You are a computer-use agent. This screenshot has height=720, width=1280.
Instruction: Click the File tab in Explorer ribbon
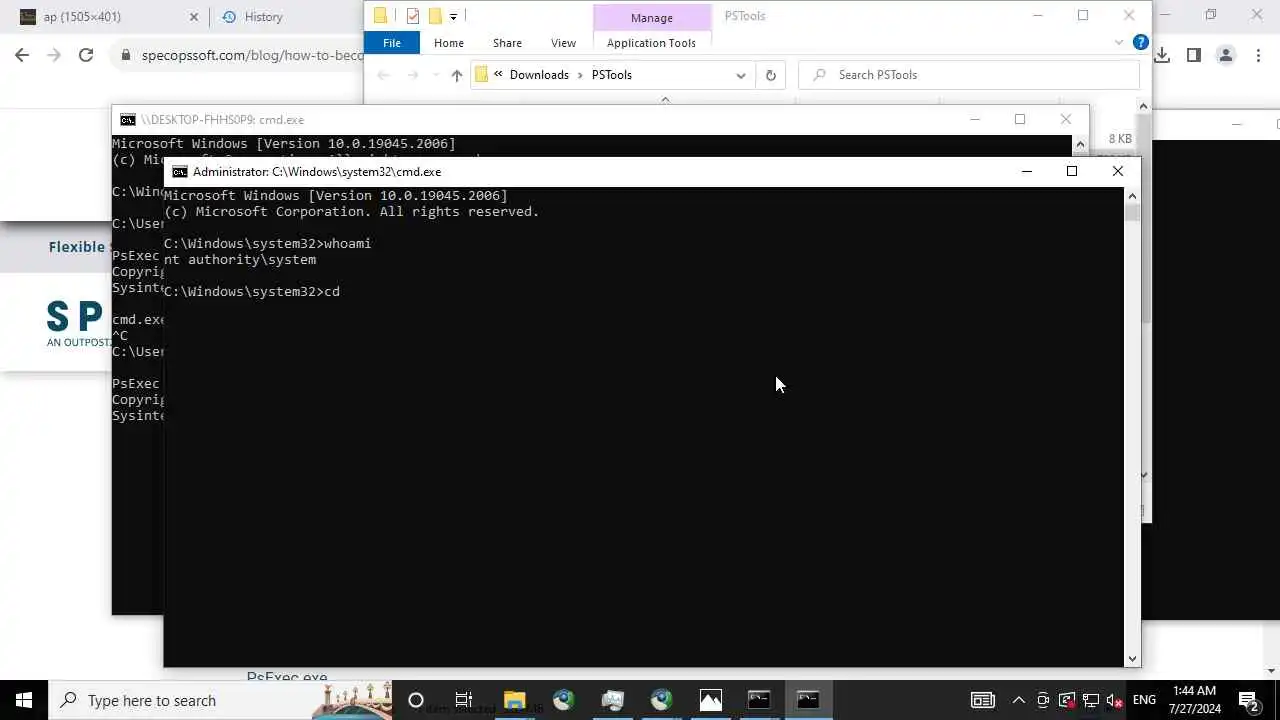(x=392, y=43)
